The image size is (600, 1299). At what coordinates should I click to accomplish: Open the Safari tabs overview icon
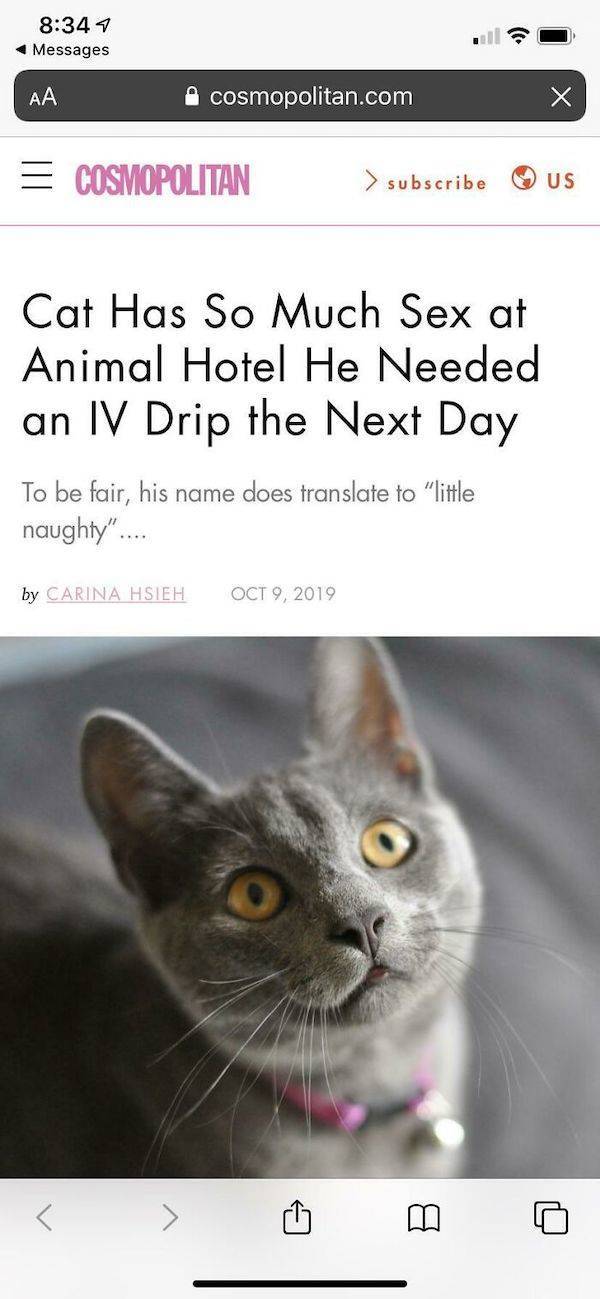tap(550, 1218)
